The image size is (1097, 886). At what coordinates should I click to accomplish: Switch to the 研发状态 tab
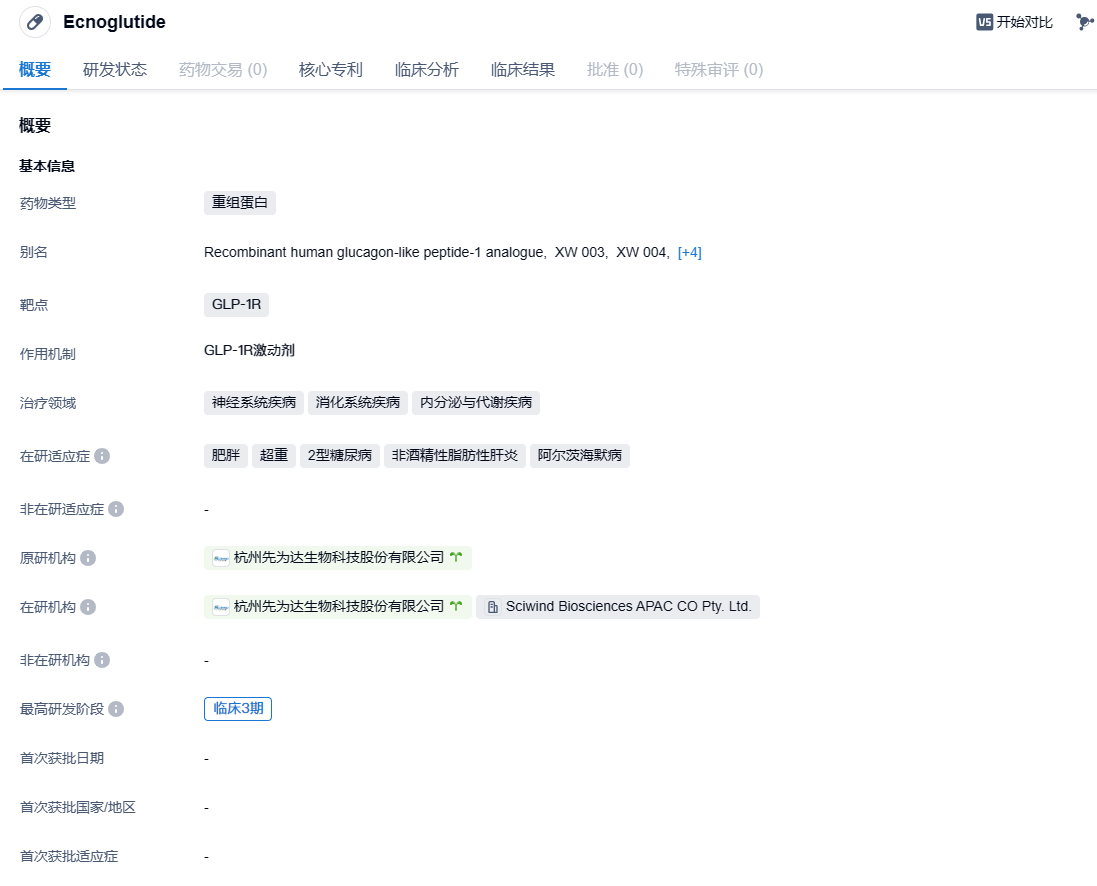[x=115, y=70]
